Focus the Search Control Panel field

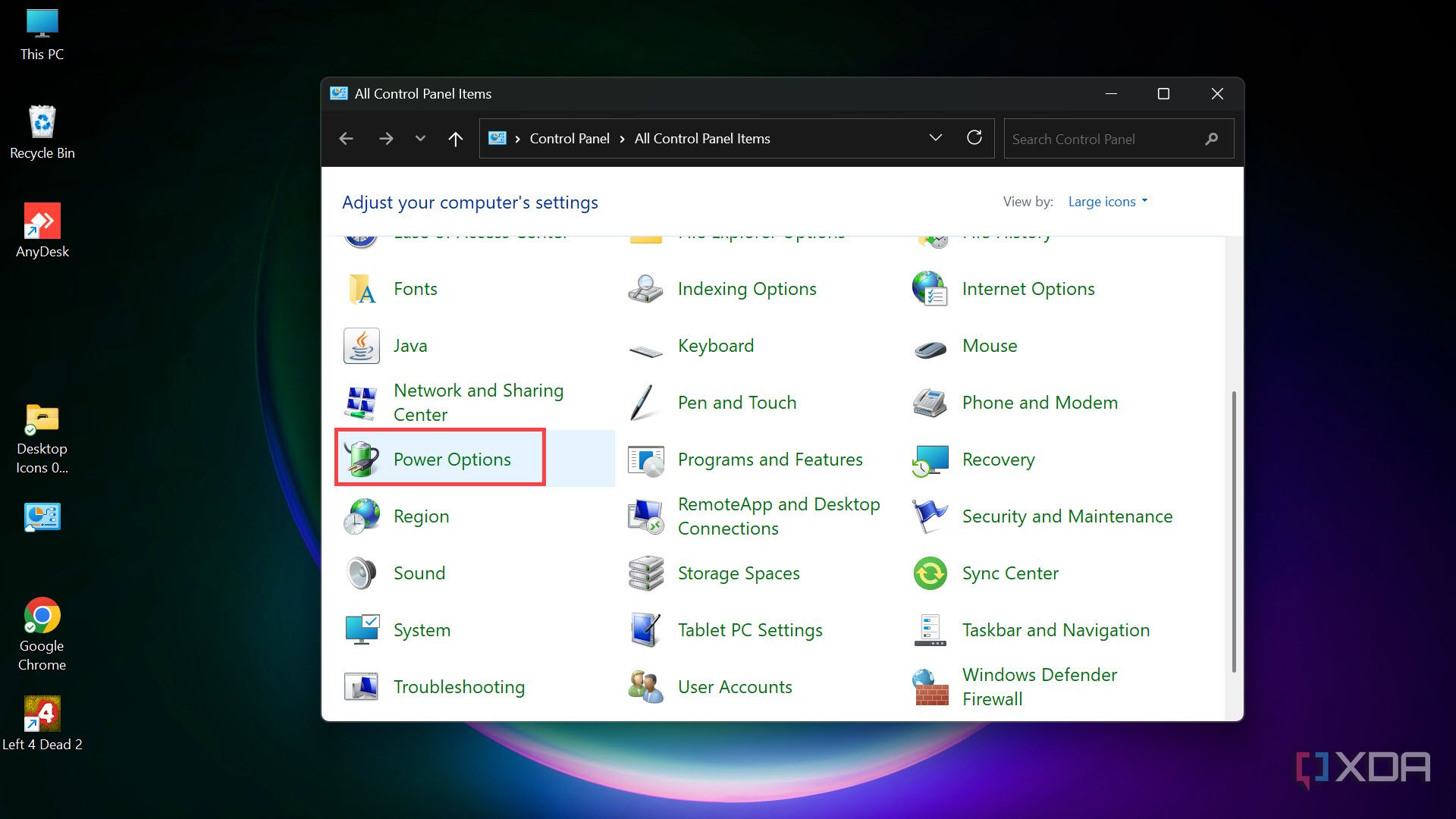(1103, 140)
